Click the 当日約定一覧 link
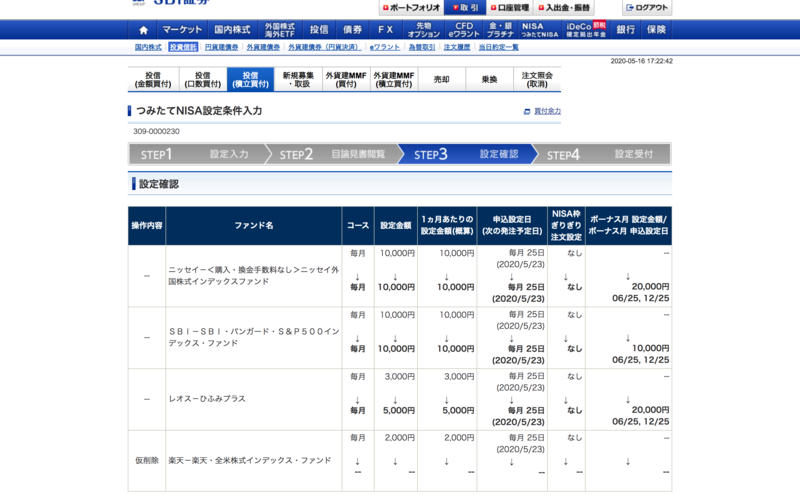This screenshot has width=800, height=500. [498, 47]
